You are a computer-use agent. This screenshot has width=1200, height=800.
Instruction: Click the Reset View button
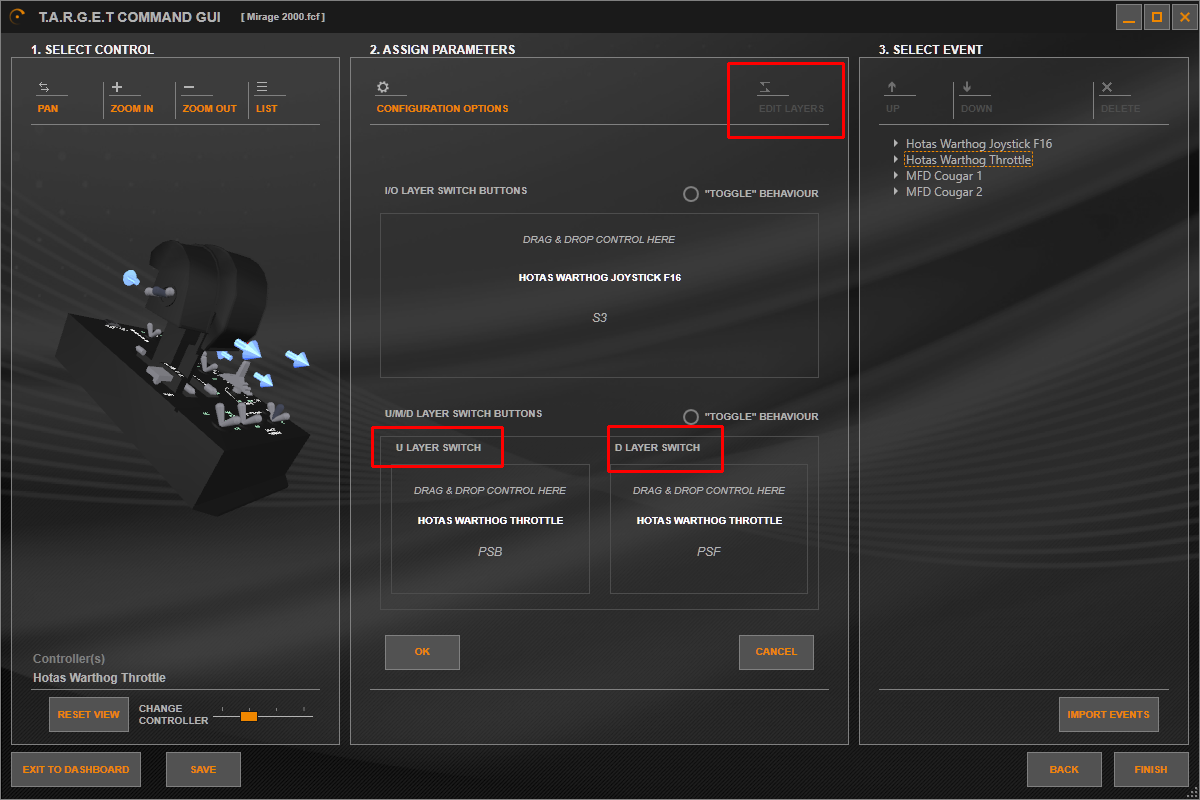pyautogui.click(x=89, y=715)
